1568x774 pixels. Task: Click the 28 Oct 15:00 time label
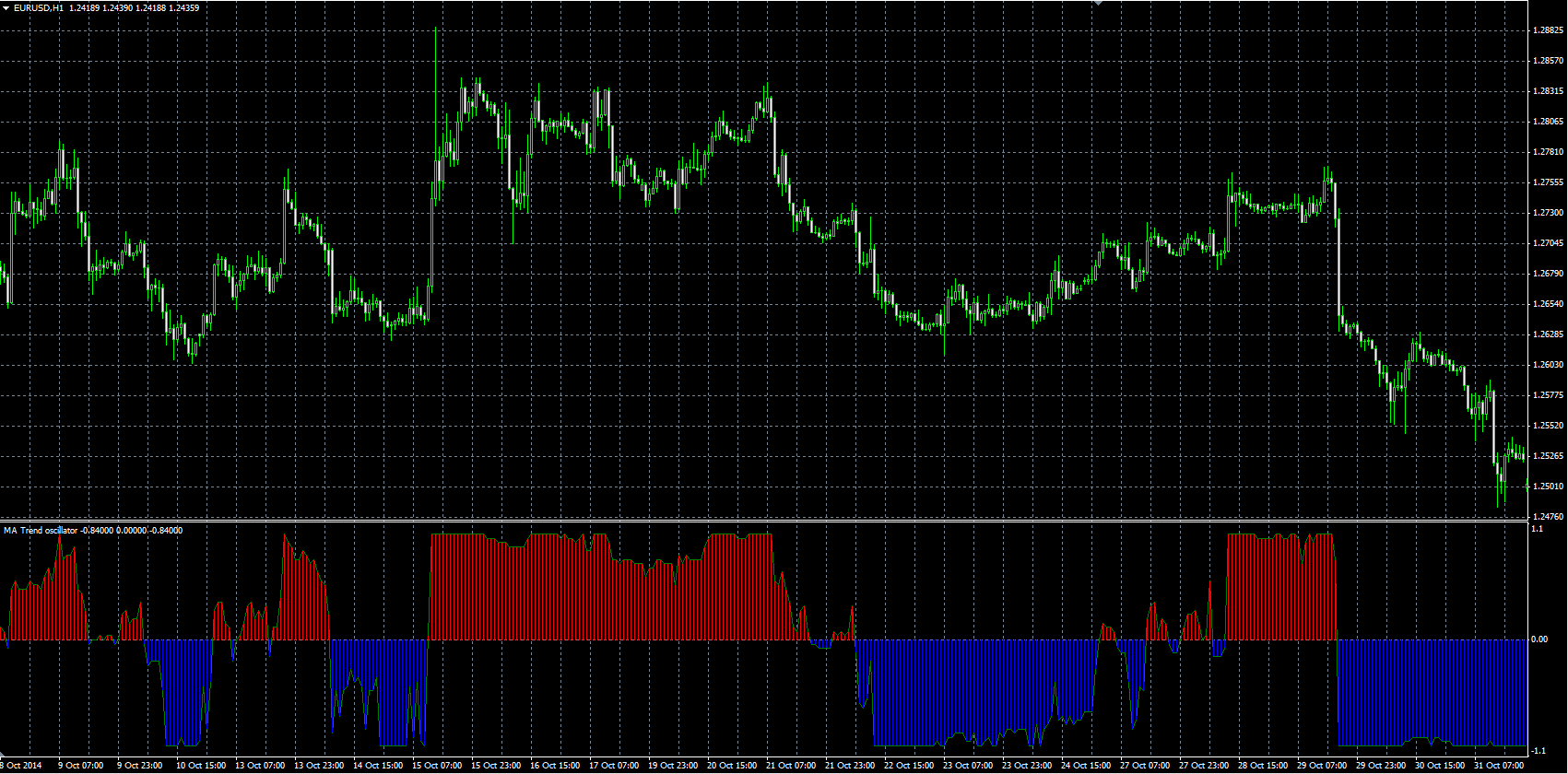click(1263, 766)
